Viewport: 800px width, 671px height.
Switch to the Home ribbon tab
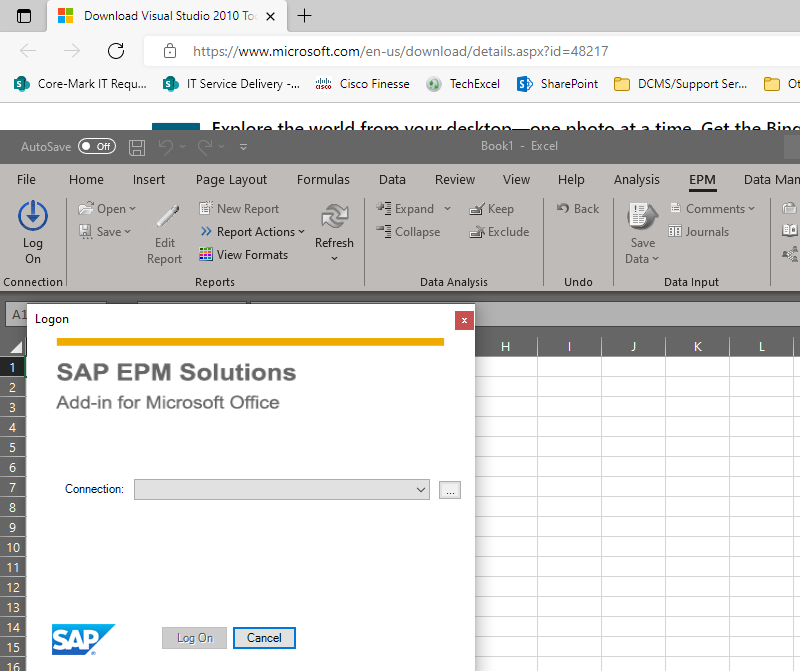click(x=86, y=180)
